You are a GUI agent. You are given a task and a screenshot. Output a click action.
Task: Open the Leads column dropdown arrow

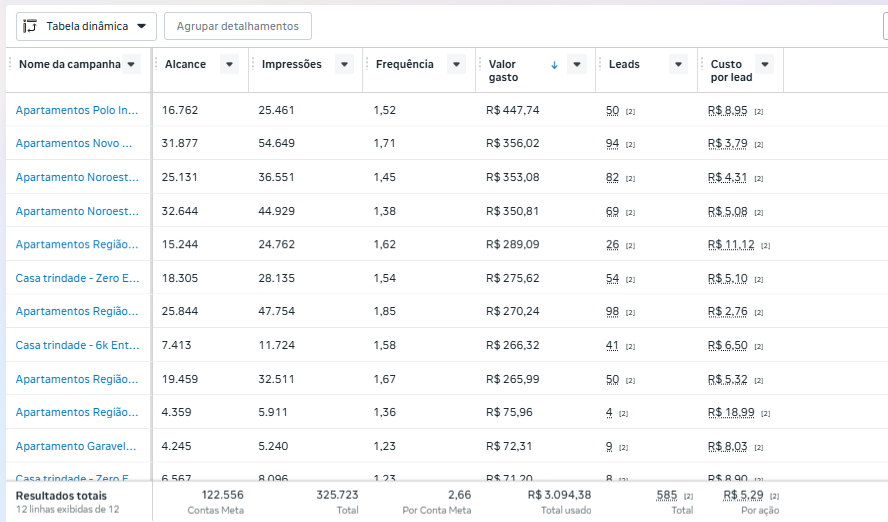coord(678,65)
